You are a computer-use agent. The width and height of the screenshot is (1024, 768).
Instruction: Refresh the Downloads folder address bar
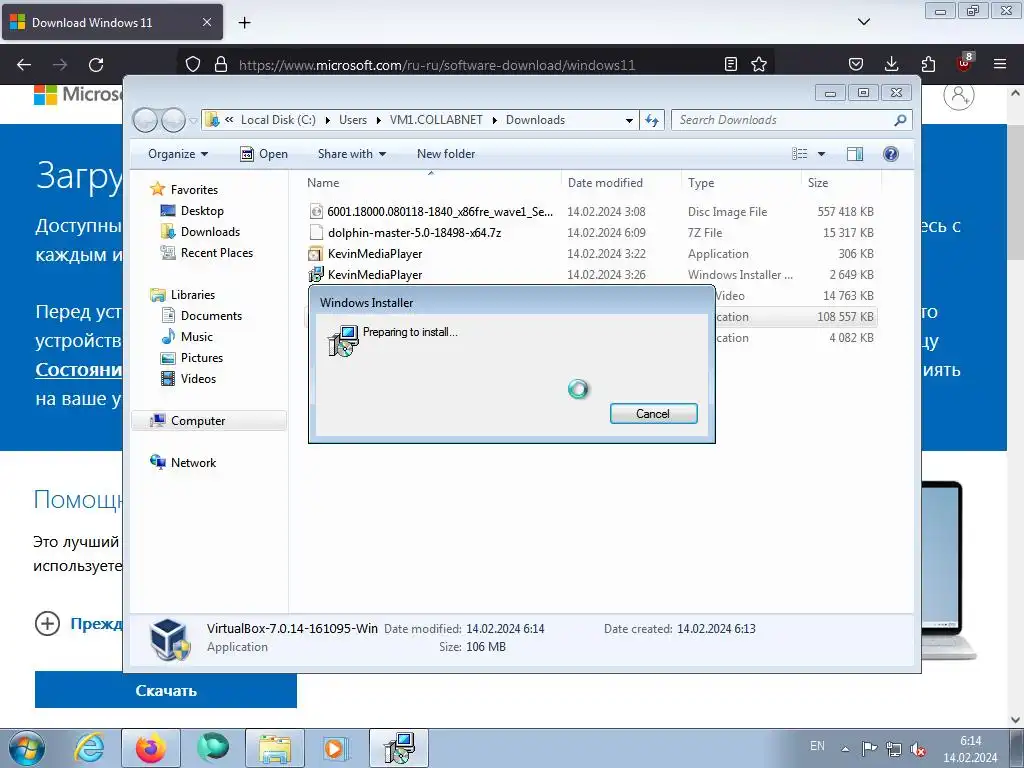click(652, 120)
